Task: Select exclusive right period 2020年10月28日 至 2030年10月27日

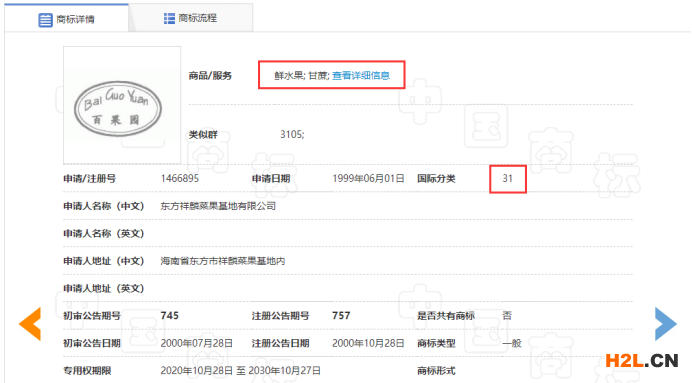Action: tap(241, 371)
